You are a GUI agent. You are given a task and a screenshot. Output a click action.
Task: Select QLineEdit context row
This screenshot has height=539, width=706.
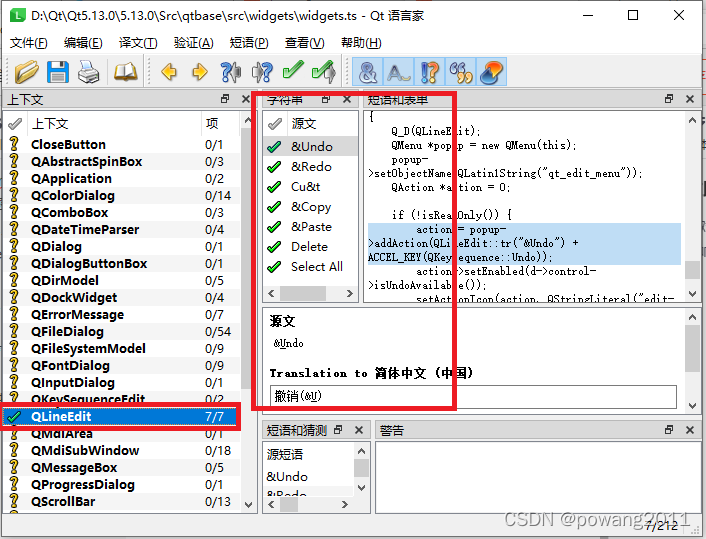coord(120,417)
